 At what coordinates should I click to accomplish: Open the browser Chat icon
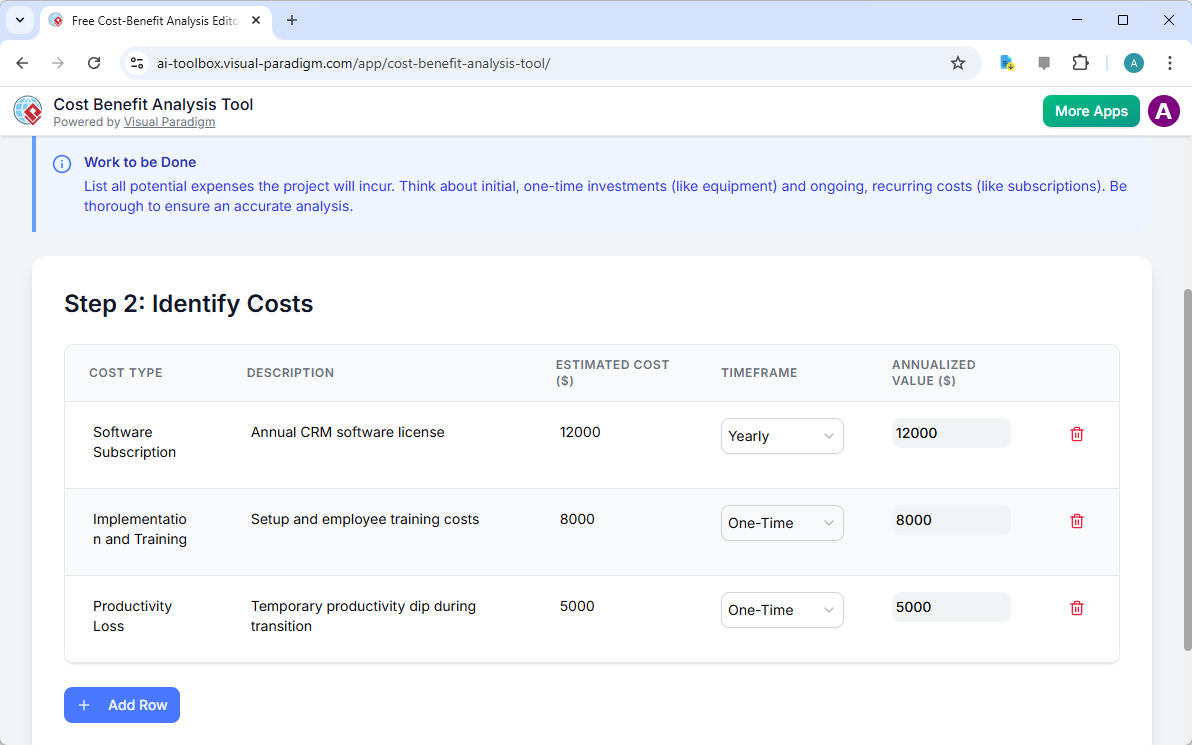pos(1043,62)
